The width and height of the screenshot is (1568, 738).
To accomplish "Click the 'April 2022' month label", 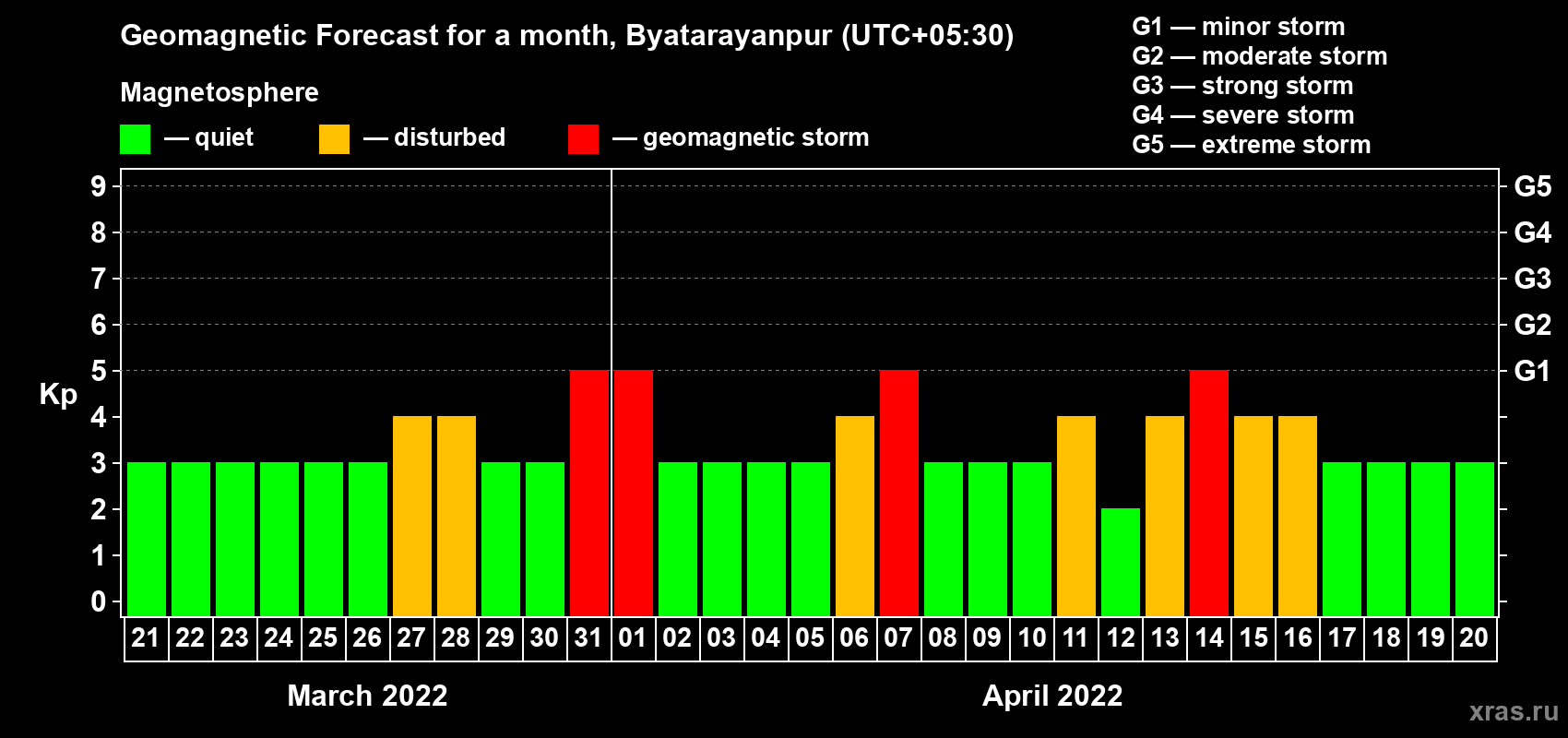I will 1052,696.
